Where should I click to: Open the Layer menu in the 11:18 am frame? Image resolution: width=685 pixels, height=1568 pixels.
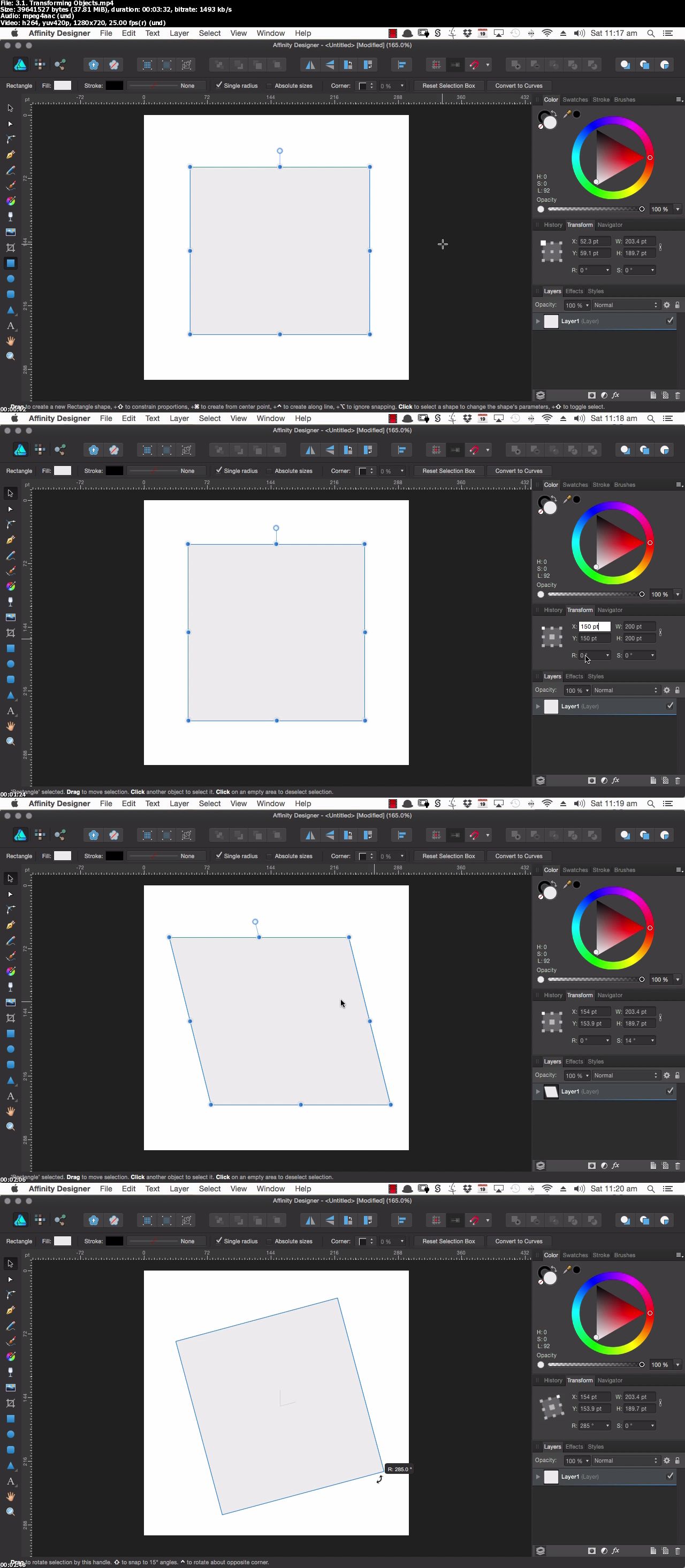click(x=179, y=418)
